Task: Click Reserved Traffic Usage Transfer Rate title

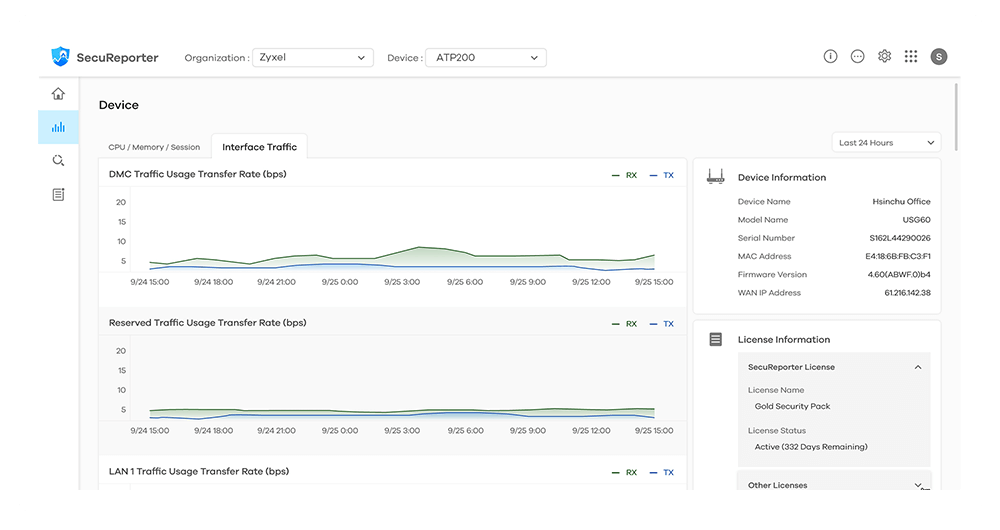Action: pyautogui.click(x=207, y=323)
